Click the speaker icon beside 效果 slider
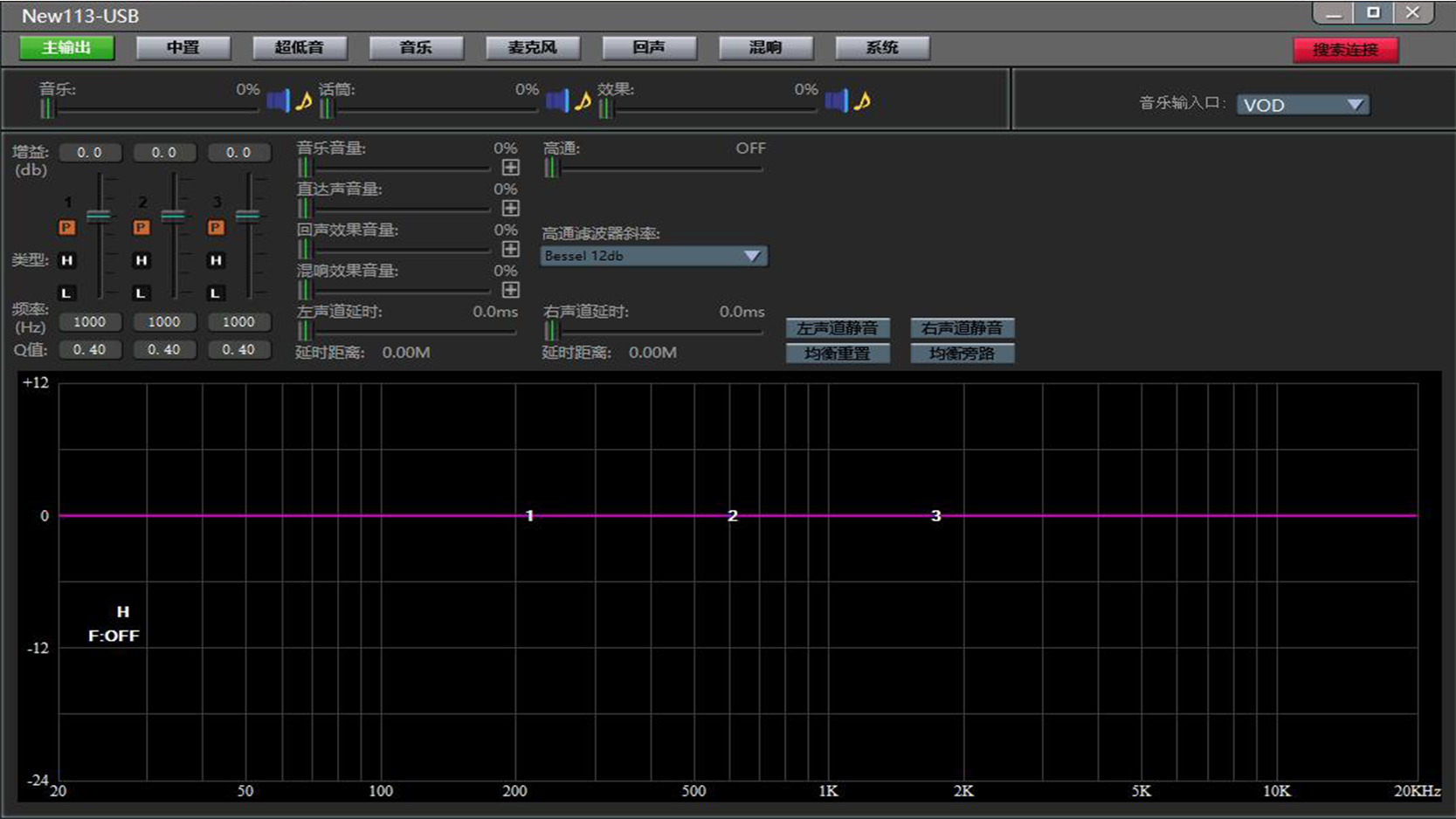Image resolution: width=1456 pixels, height=819 pixels. [836, 101]
